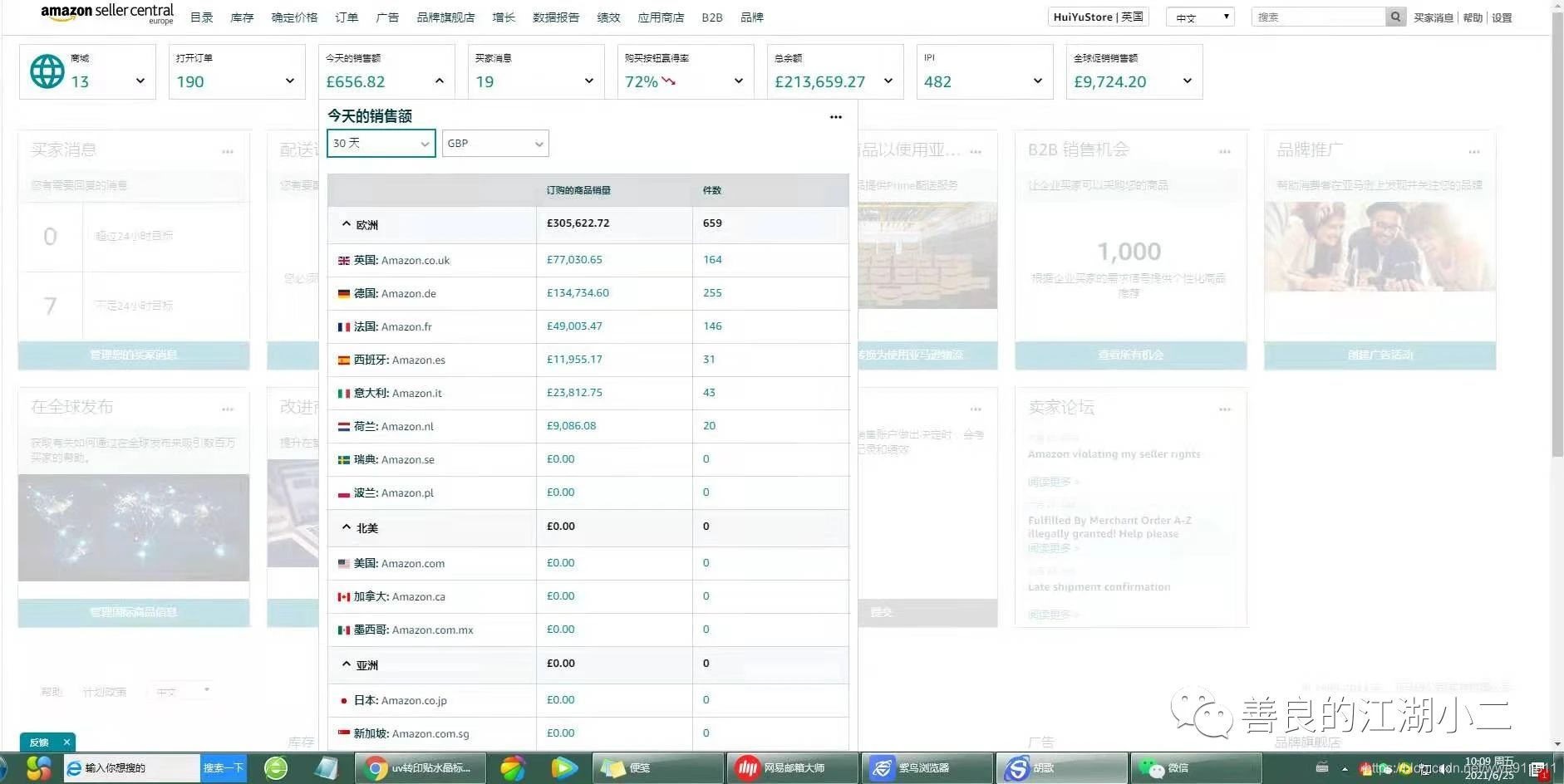Open the B2B menu
The width and height of the screenshot is (1564, 784).
pos(712,17)
